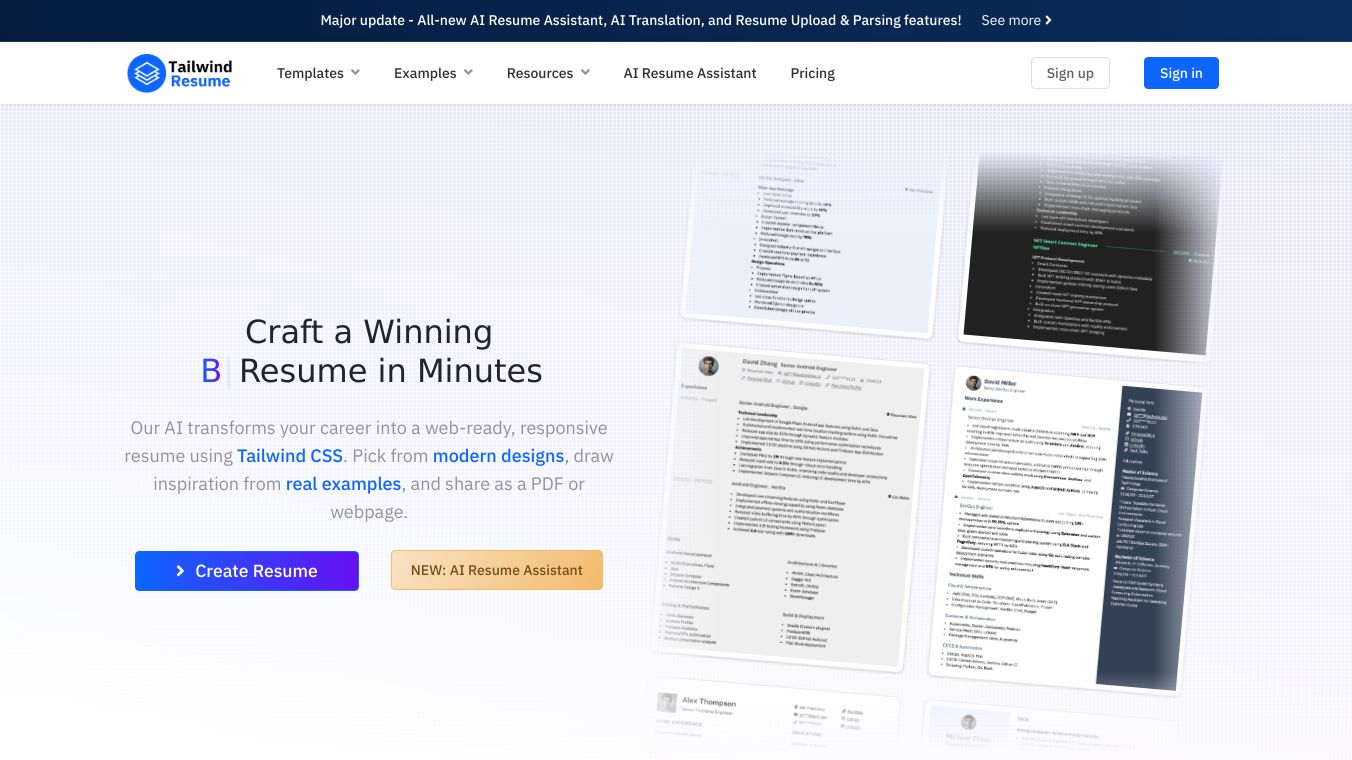Open the Templates menu
The height and width of the screenshot is (760, 1352).
coord(318,73)
